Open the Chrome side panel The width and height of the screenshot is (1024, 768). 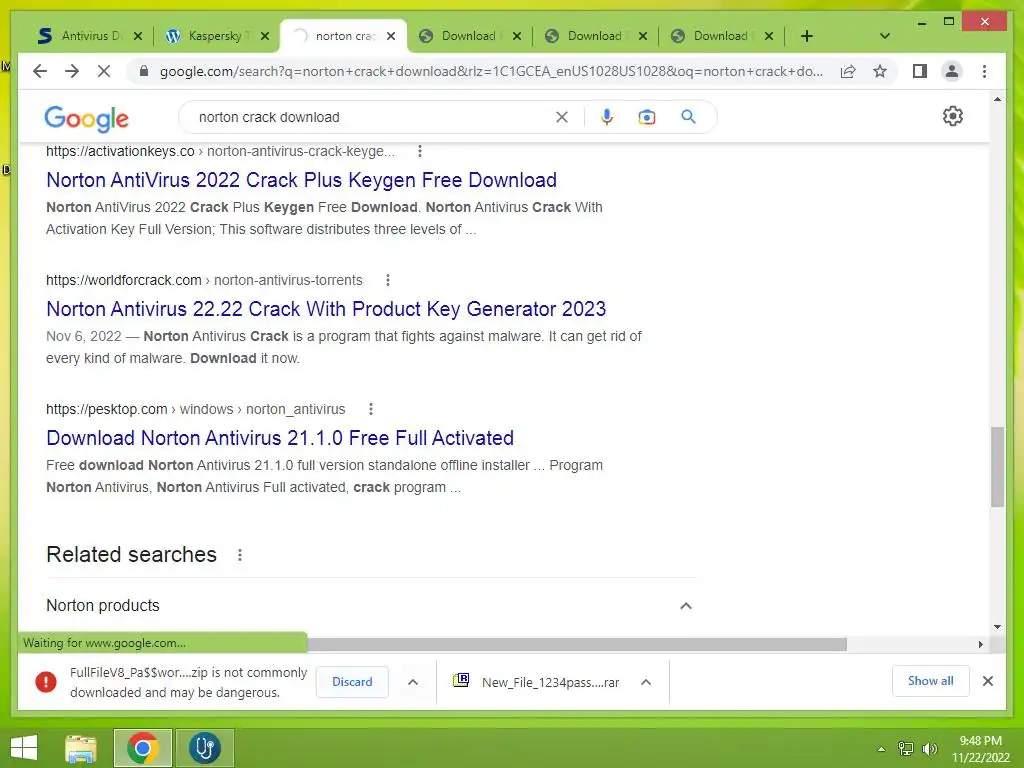pos(920,71)
